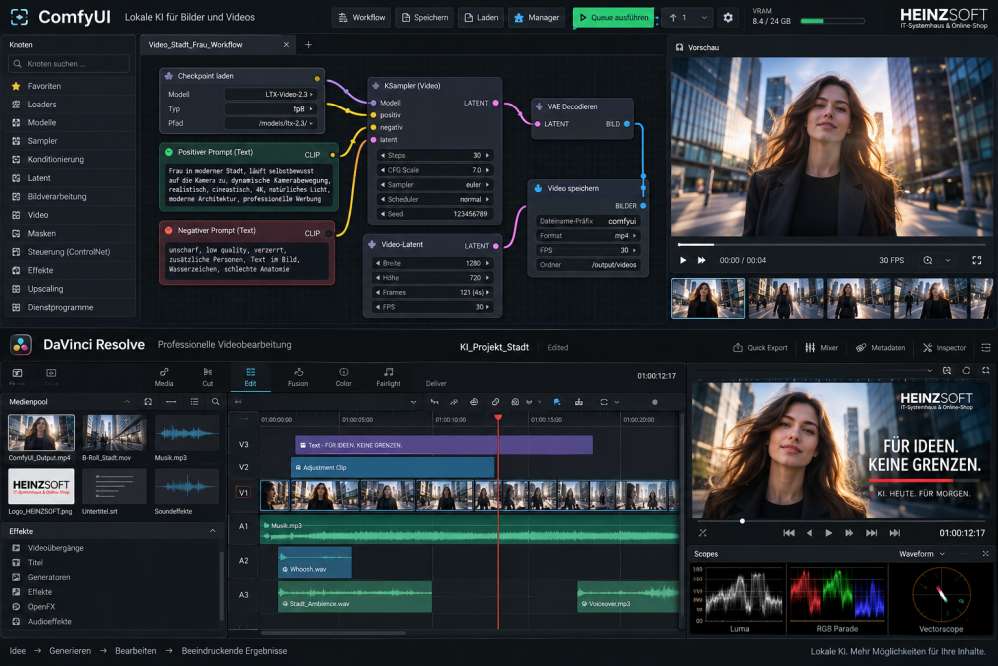Select Logo_HEINZSOFT.png in the media pool

41,487
